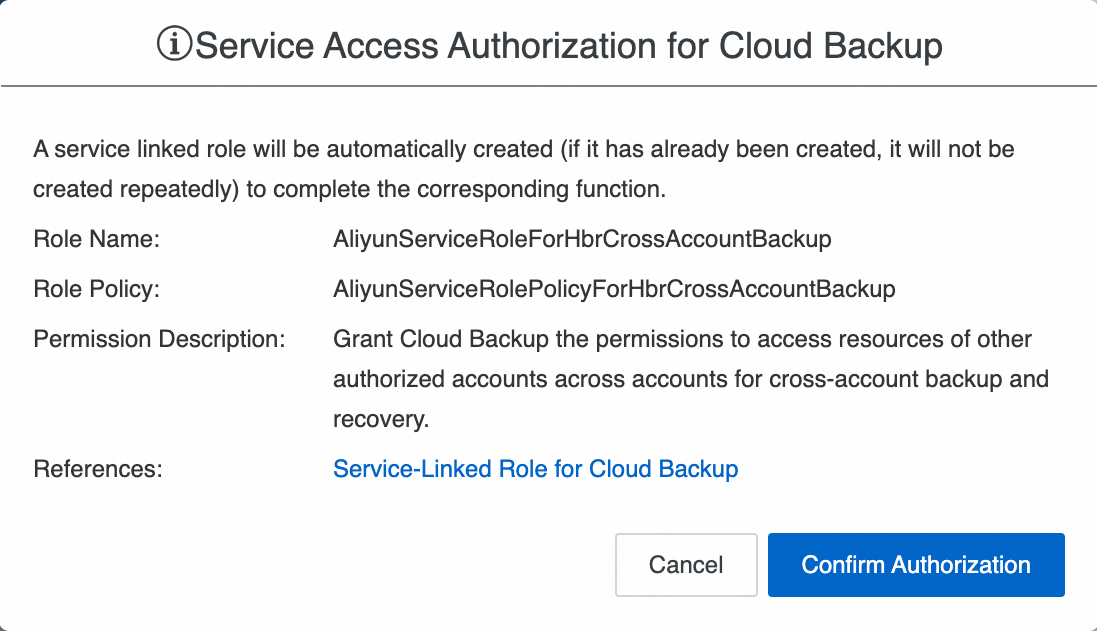Click the AliyunServiceRolePolicyForHbrCrossAccountBackup policy value

(x=613, y=290)
